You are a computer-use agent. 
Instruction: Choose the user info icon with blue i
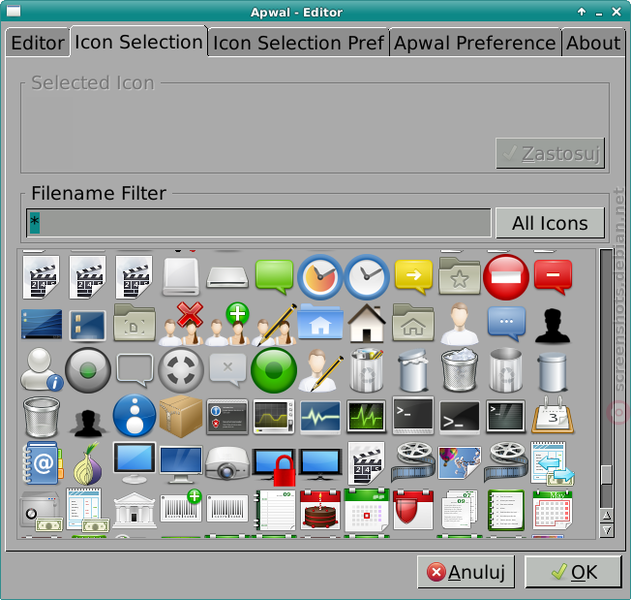(x=41, y=370)
